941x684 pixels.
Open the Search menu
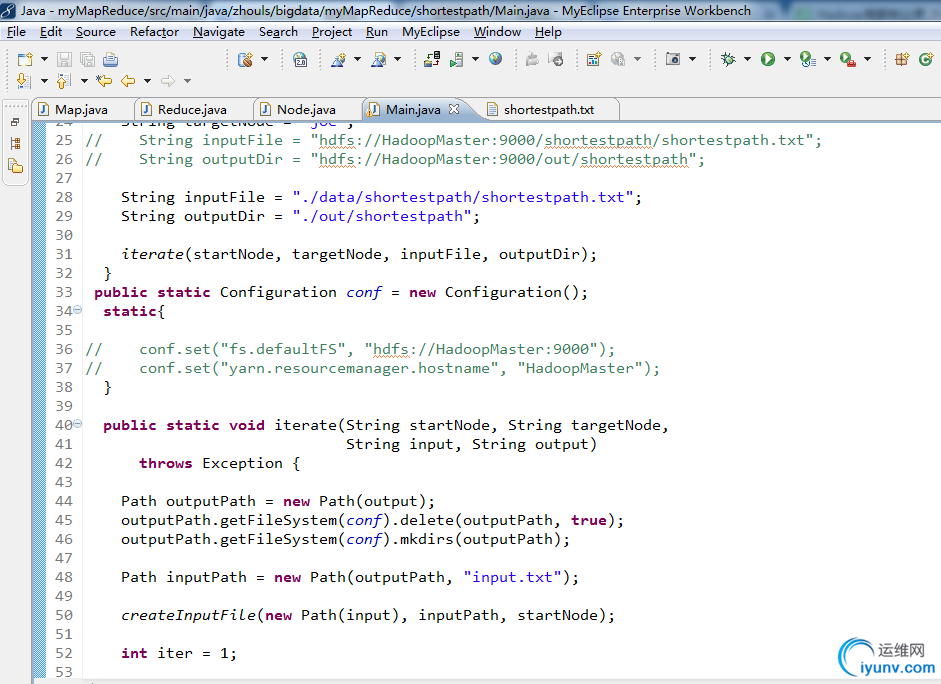[x=278, y=32]
